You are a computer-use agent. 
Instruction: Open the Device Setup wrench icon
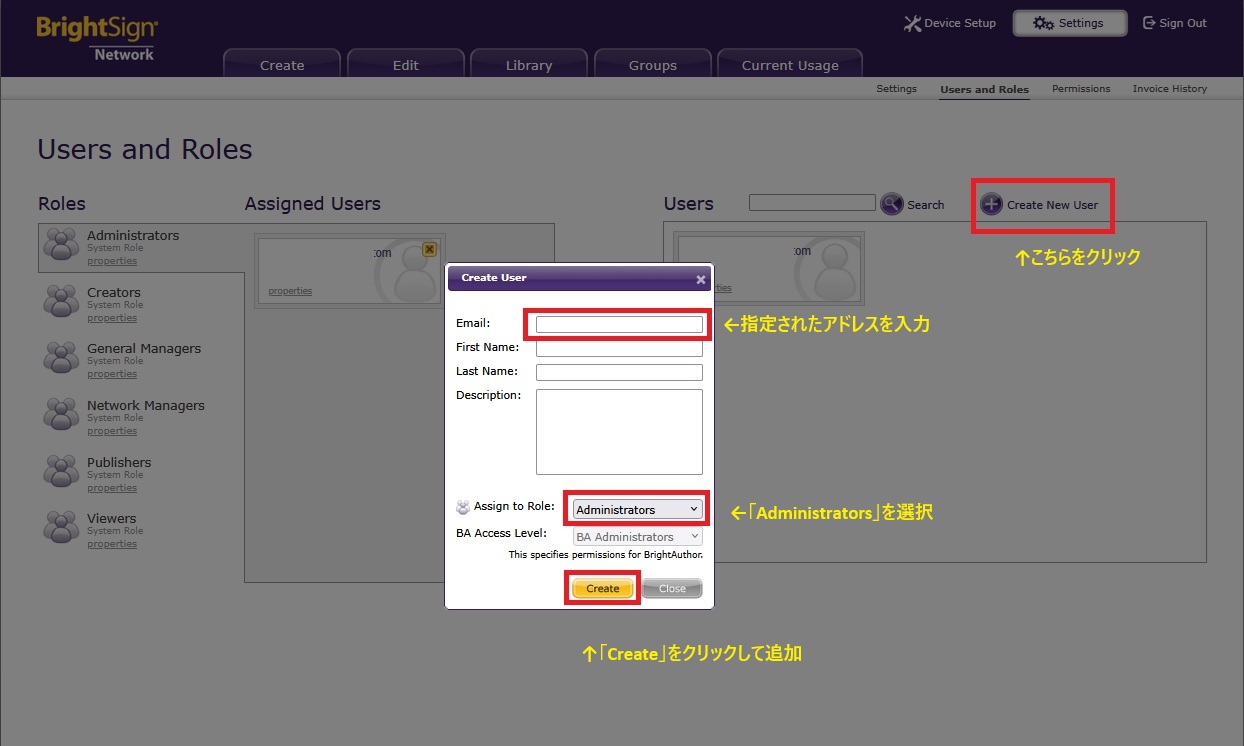[911, 23]
